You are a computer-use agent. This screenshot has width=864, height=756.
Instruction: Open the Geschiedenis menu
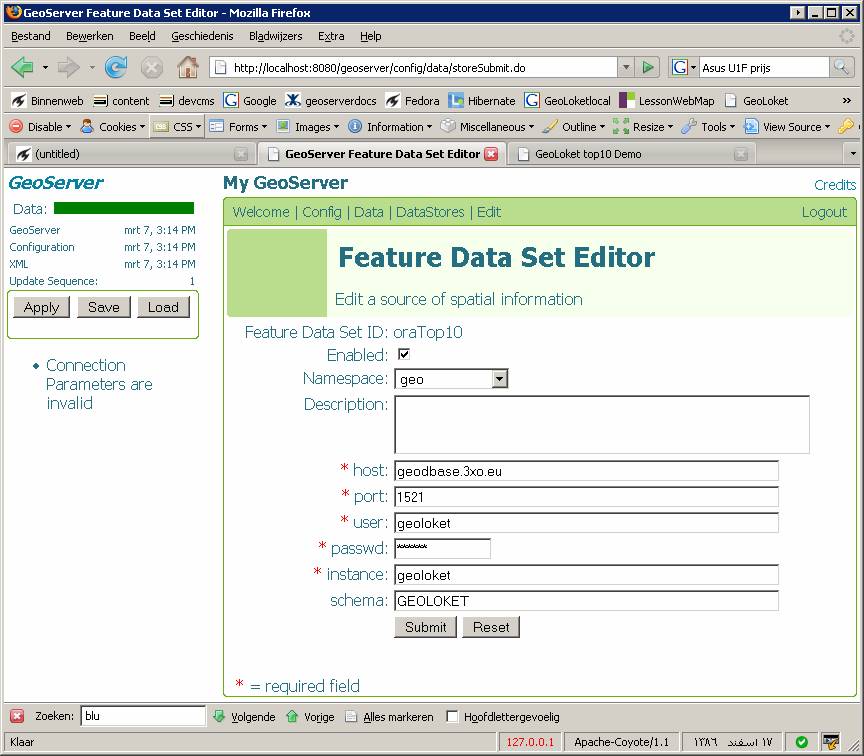[x=202, y=36]
